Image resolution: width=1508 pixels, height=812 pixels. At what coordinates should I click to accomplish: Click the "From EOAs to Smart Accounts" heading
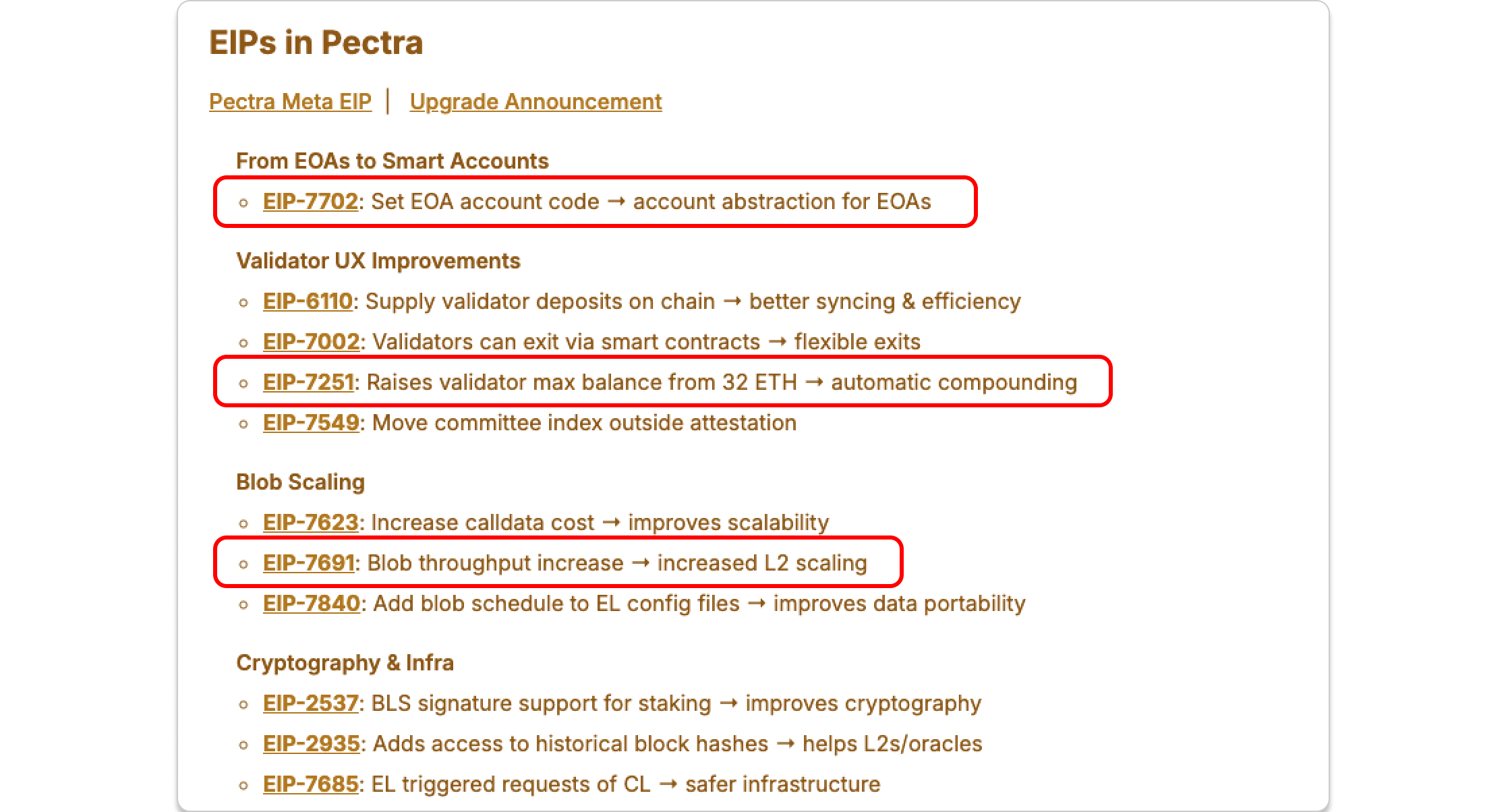[392, 161]
